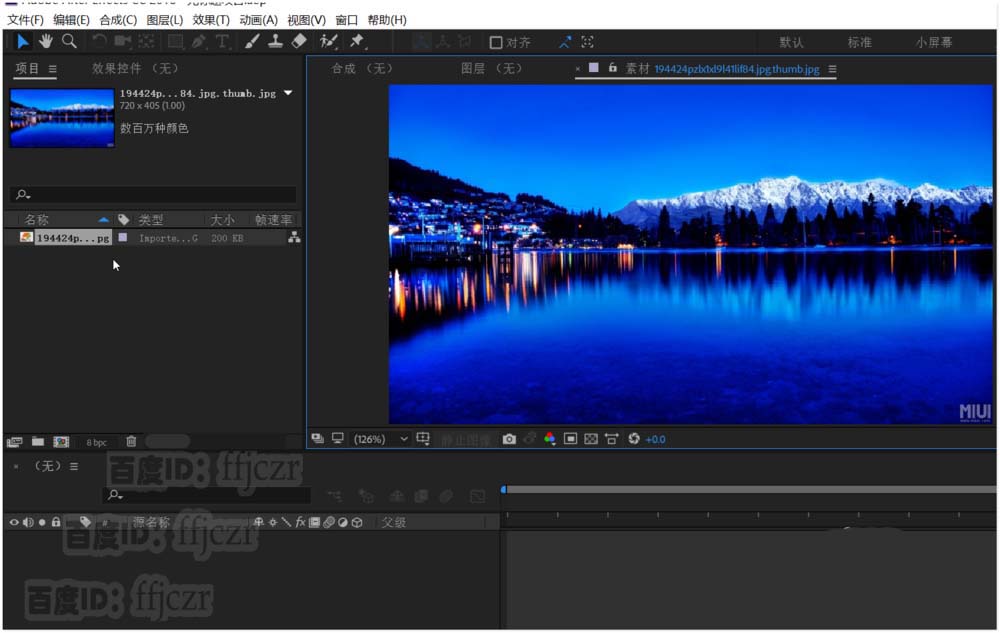Switch to the 小屏幕 workspace
Image resolution: width=1000 pixels, height=633 pixels.
(x=934, y=43)
